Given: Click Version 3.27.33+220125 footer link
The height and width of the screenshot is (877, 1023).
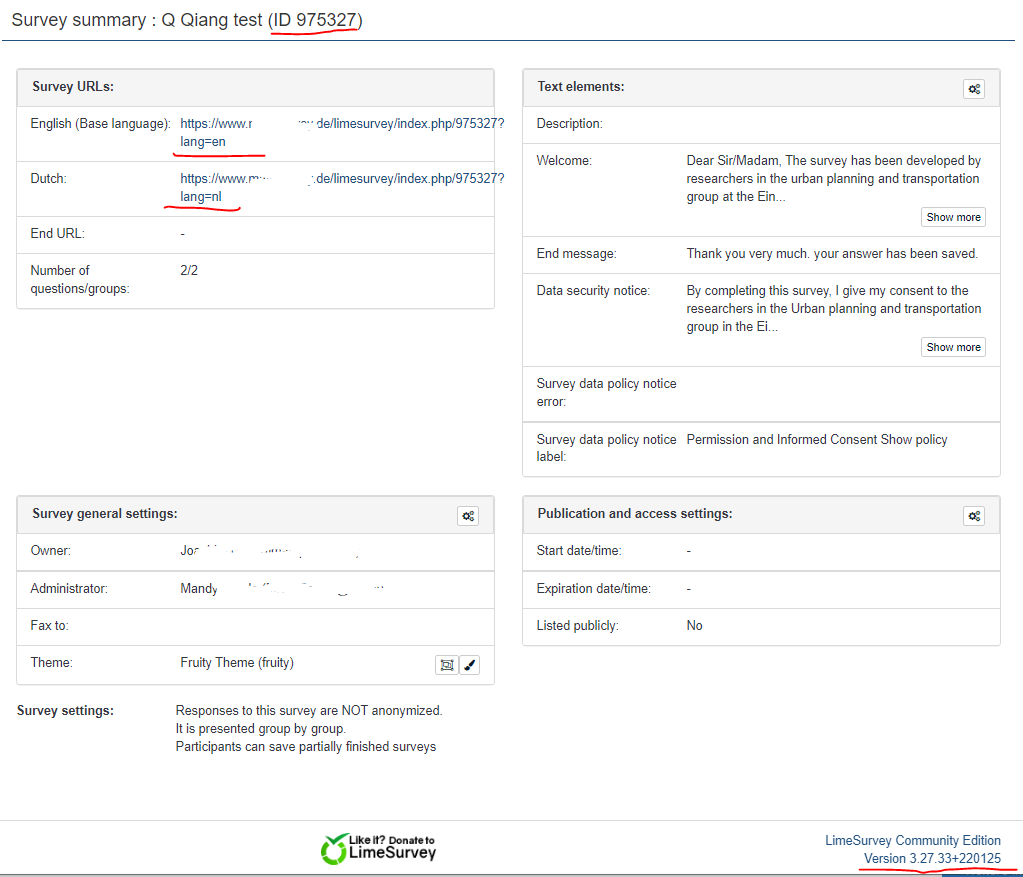Looking at the screenshot, I should pos(932,859).
